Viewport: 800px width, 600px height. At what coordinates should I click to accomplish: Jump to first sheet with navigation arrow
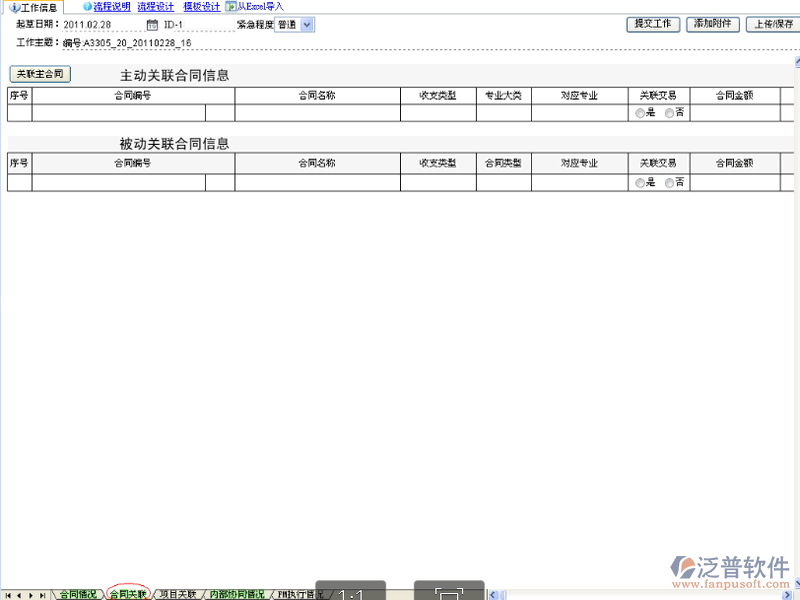tap(8, 595)
